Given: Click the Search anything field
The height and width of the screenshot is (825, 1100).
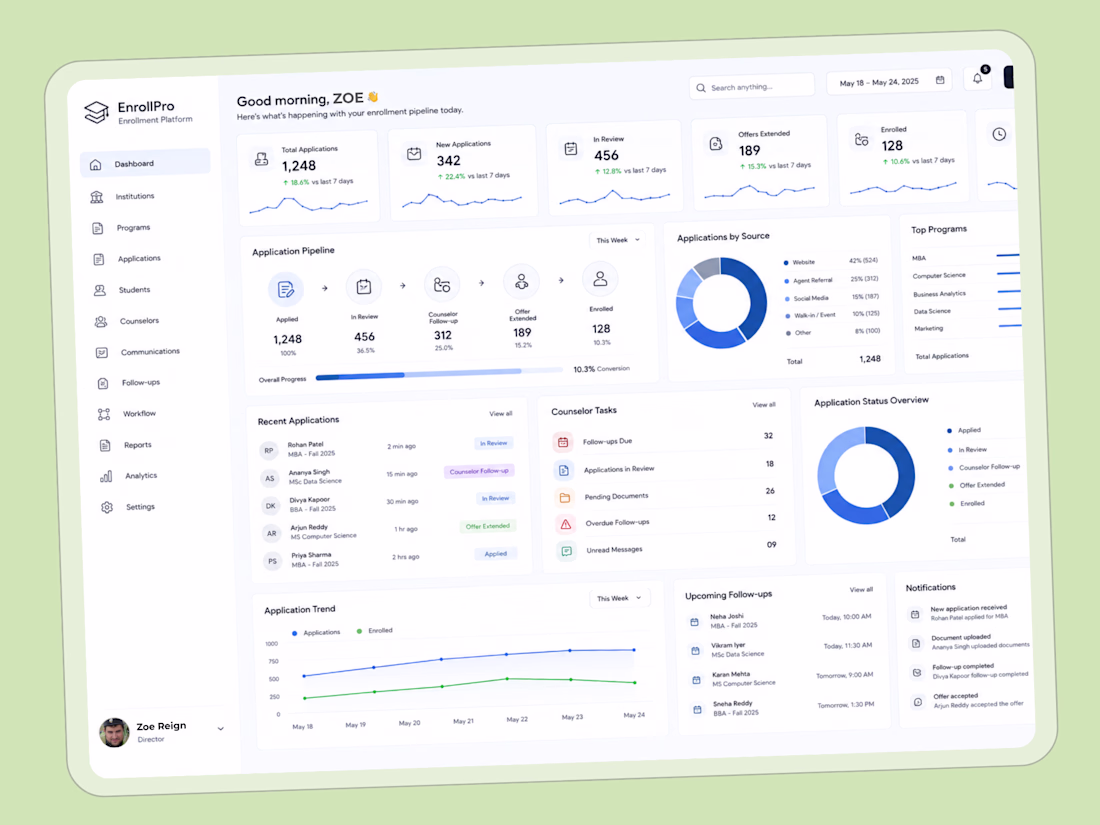Looking at the screenshot, I should (x=751, y=87).
